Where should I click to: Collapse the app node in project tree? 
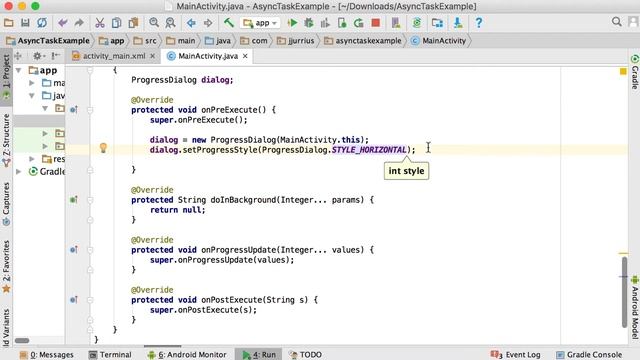click(x=19, y=70)
